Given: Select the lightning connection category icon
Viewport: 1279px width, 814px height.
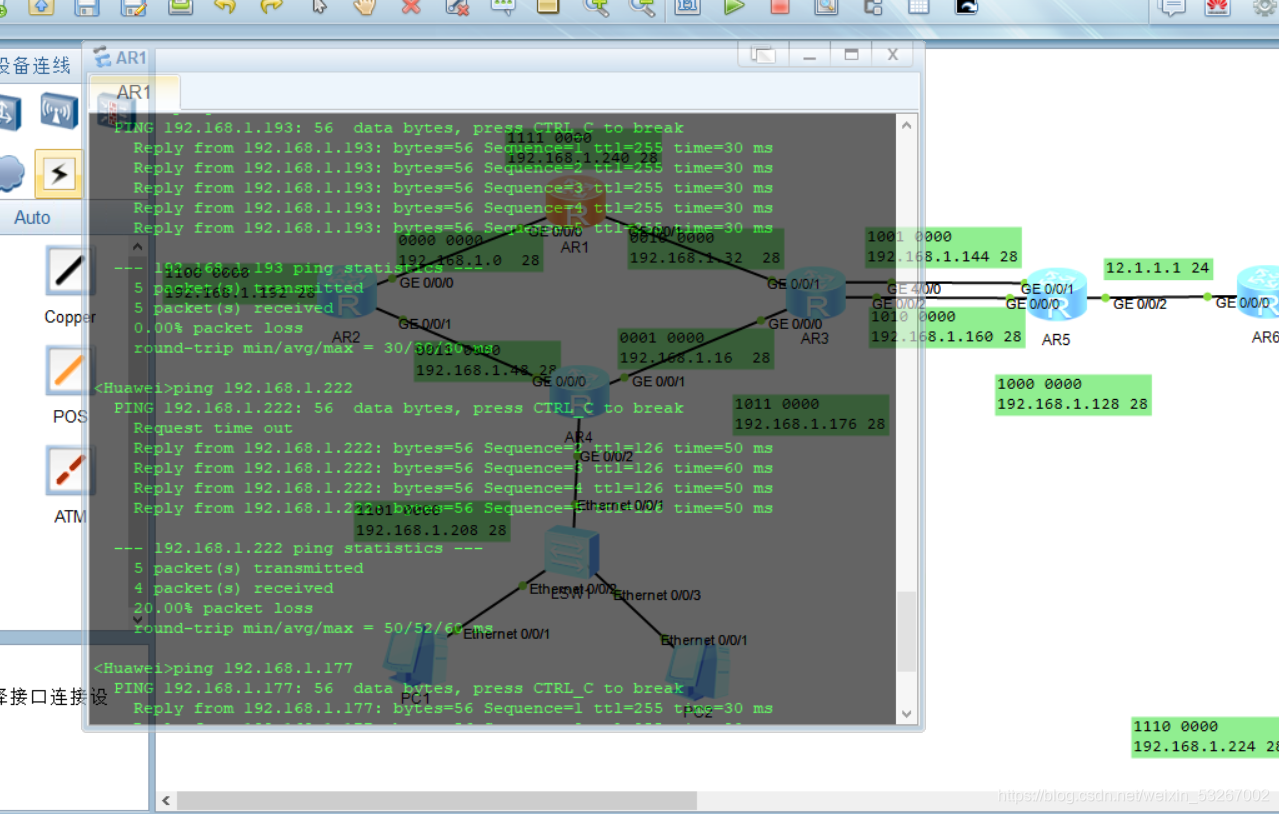Looking at the screenshot, I should [58, 174].
